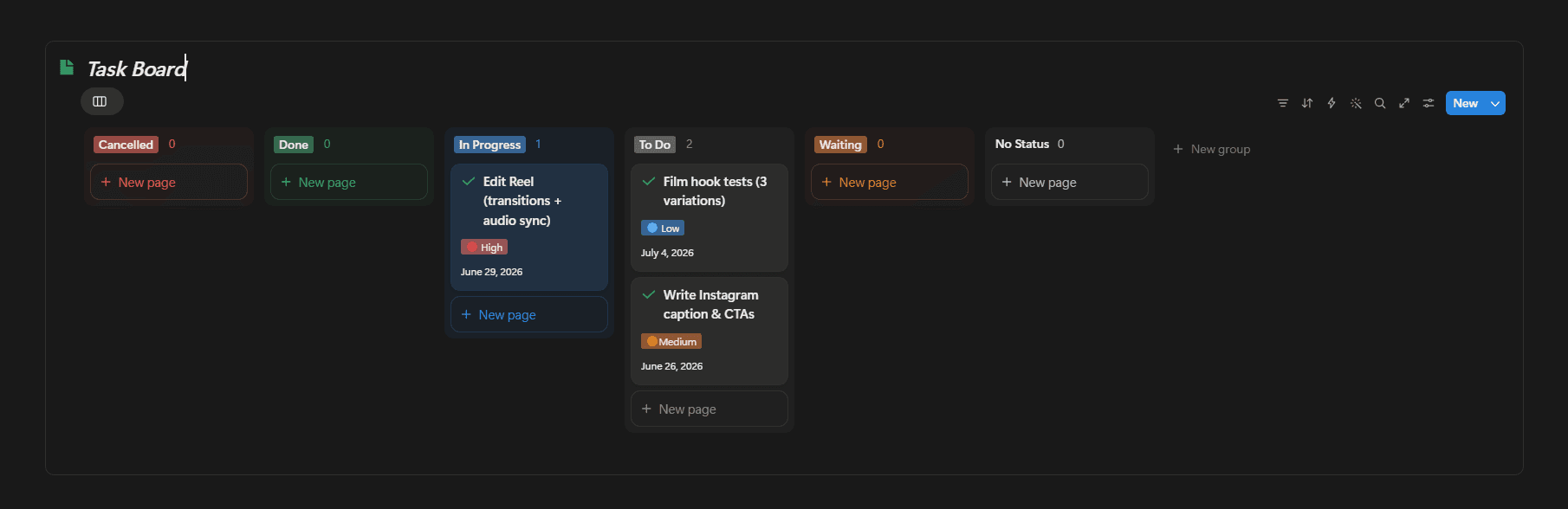
Task: Open the filter icon in the toolbar
Action: point(1283,103)
